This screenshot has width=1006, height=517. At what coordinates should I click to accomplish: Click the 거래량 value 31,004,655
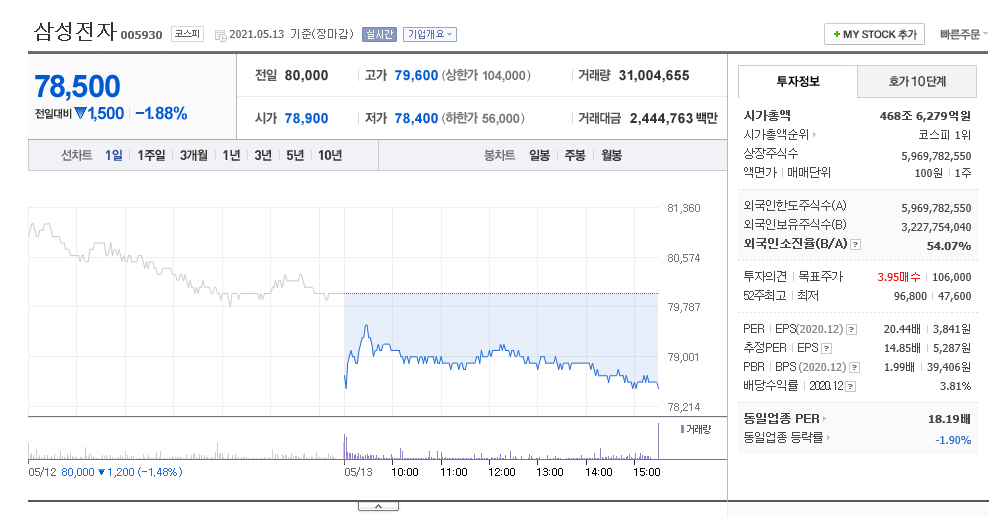click(x=654, y=75)
